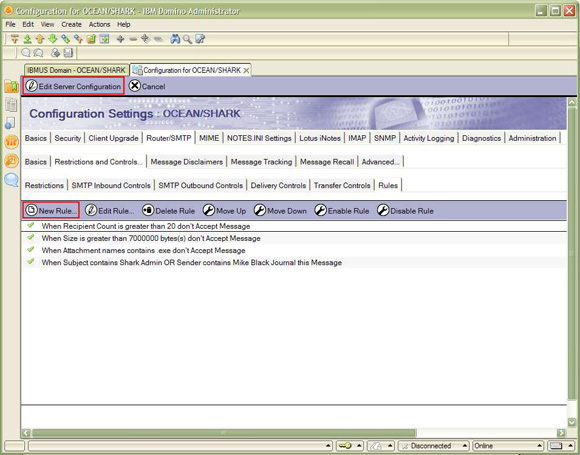Click the orange down-arrow-to-bar toolbar icon

click(x=14, y=39)
